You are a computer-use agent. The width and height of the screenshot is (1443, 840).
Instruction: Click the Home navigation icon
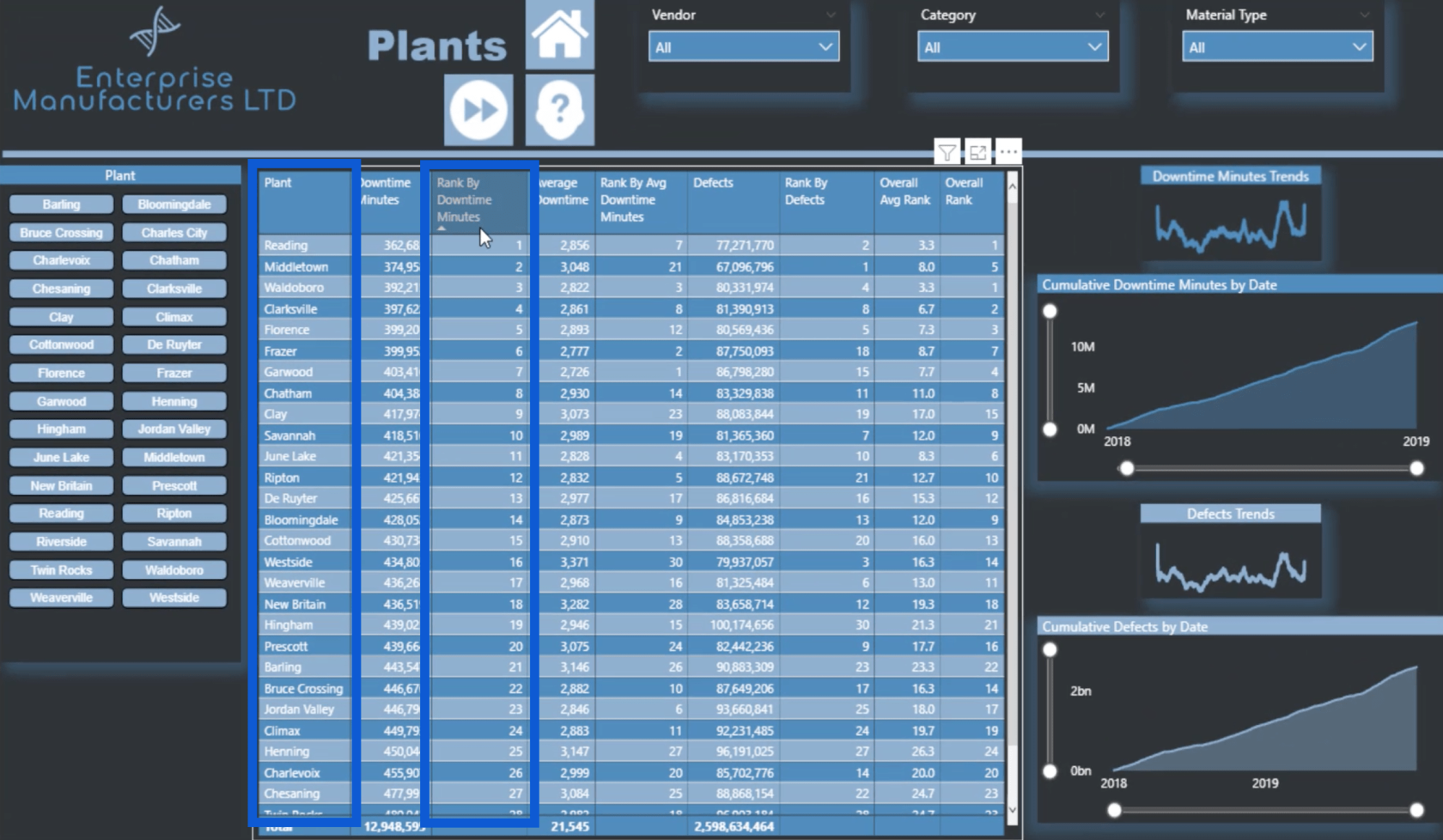point(559,34)
